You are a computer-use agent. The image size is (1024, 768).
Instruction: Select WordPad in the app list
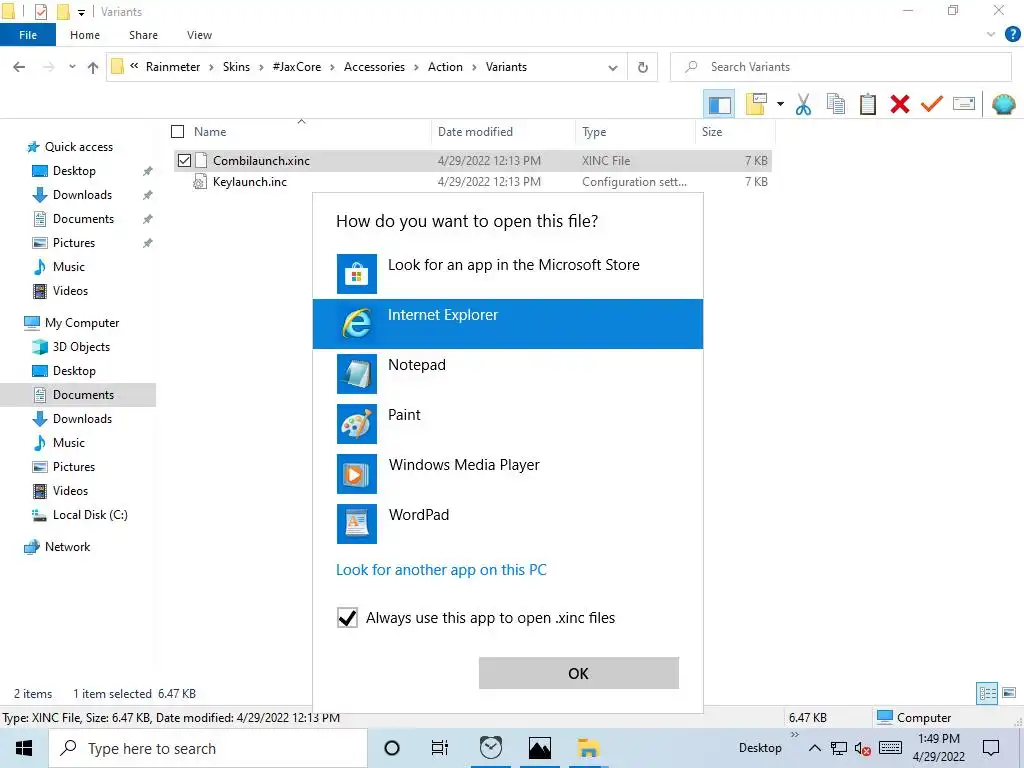507,524
